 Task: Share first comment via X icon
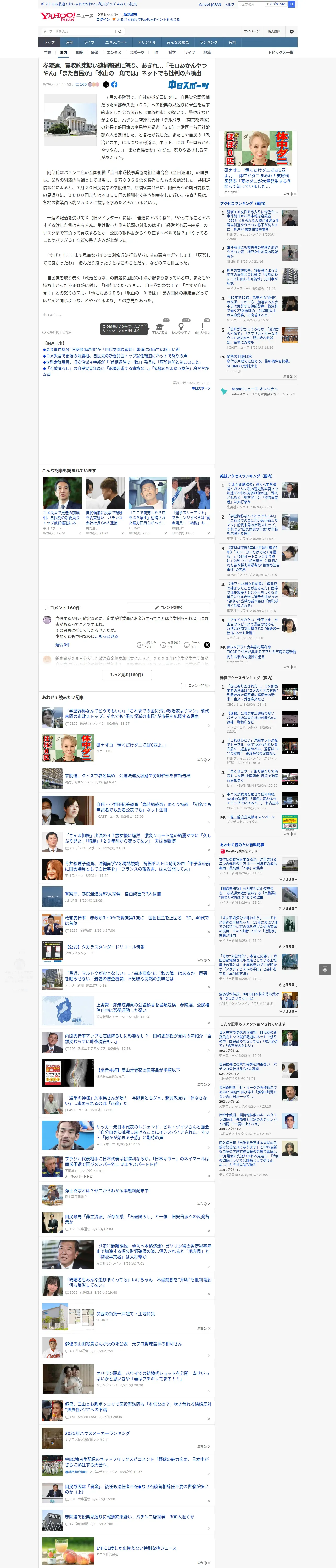click(x=207, y=645)
